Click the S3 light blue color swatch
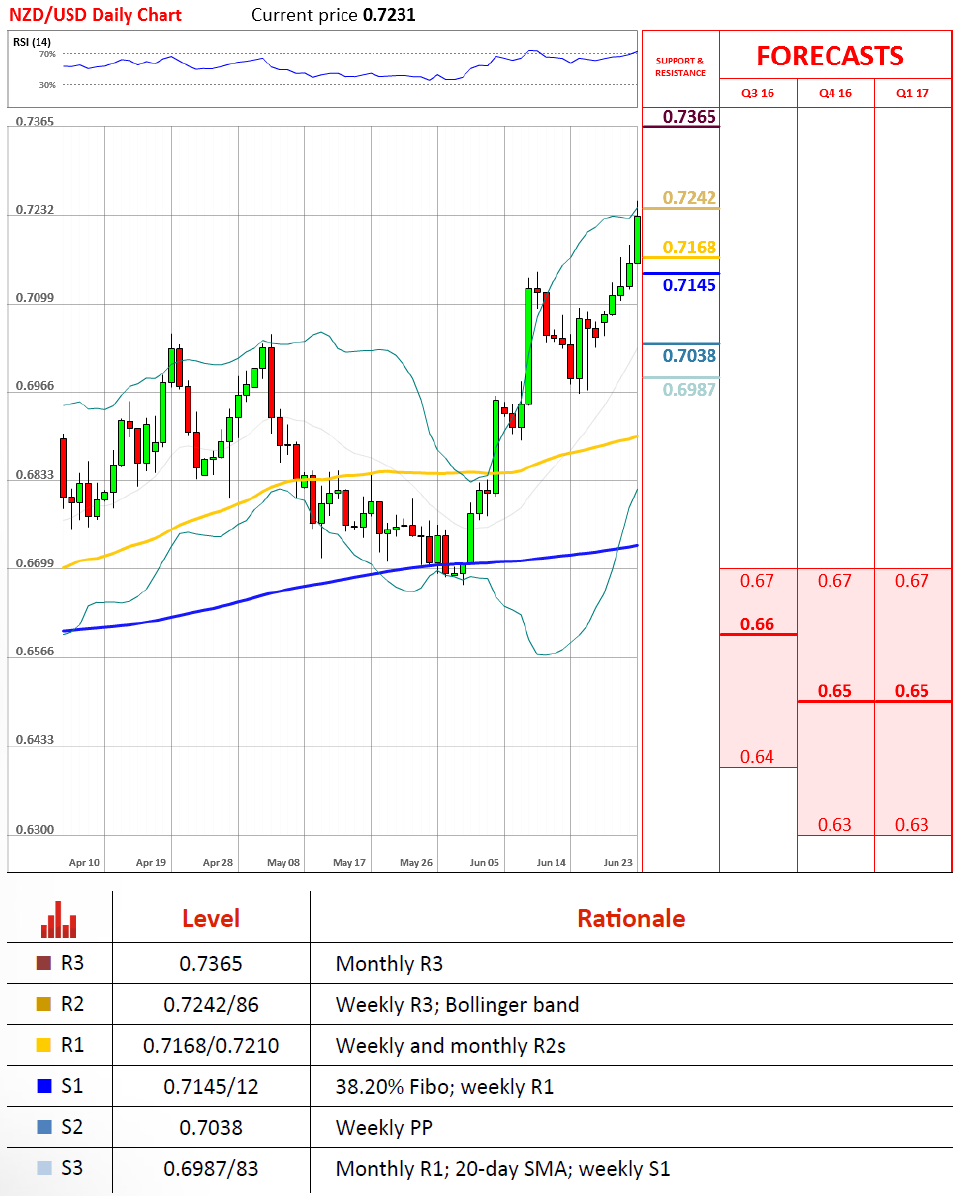The image size is (963, 1196). [44, 1168]
